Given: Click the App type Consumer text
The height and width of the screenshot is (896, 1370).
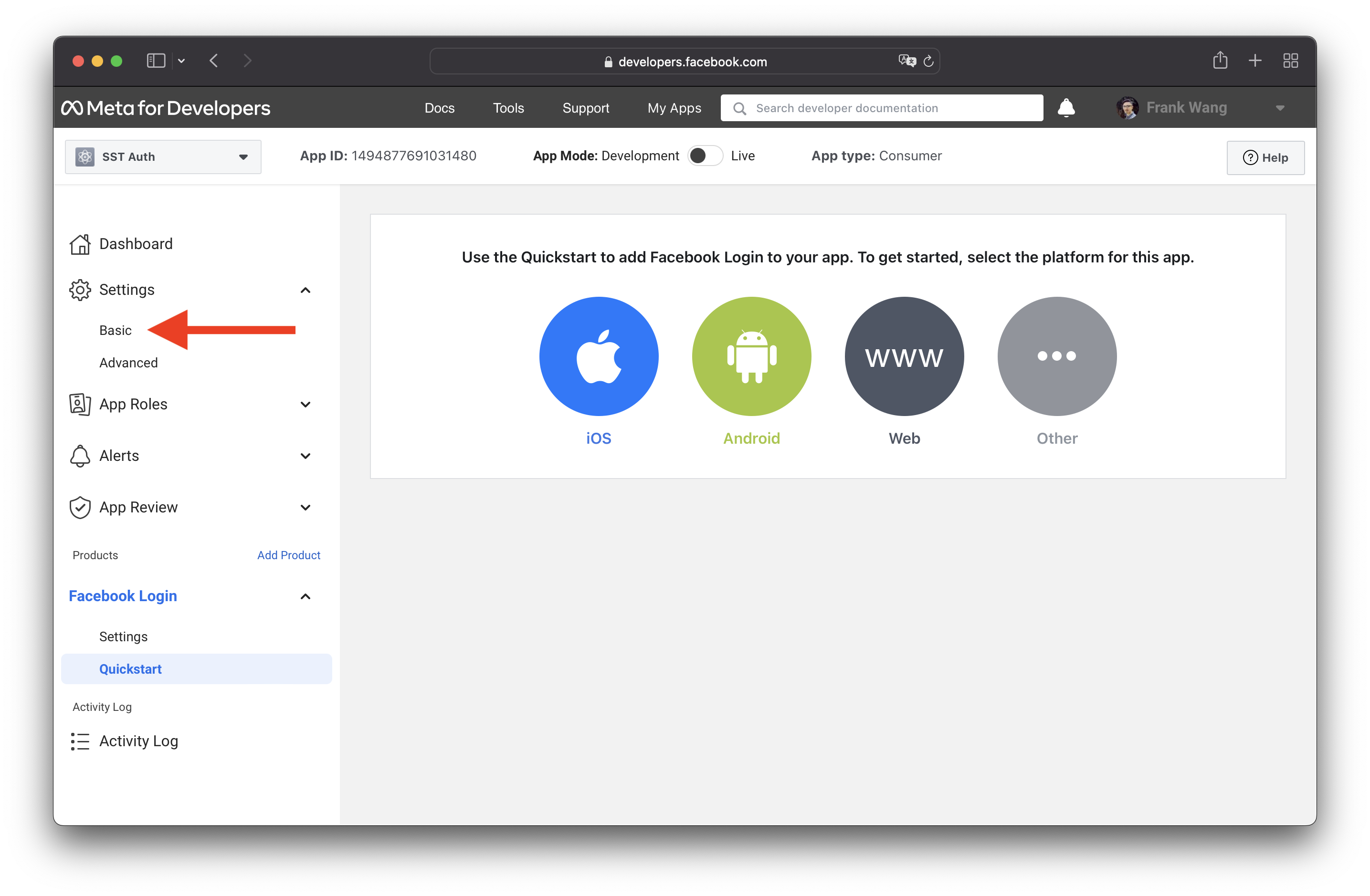Looking at the screenshot, I should pyautogui.click(x=876, y=156).
